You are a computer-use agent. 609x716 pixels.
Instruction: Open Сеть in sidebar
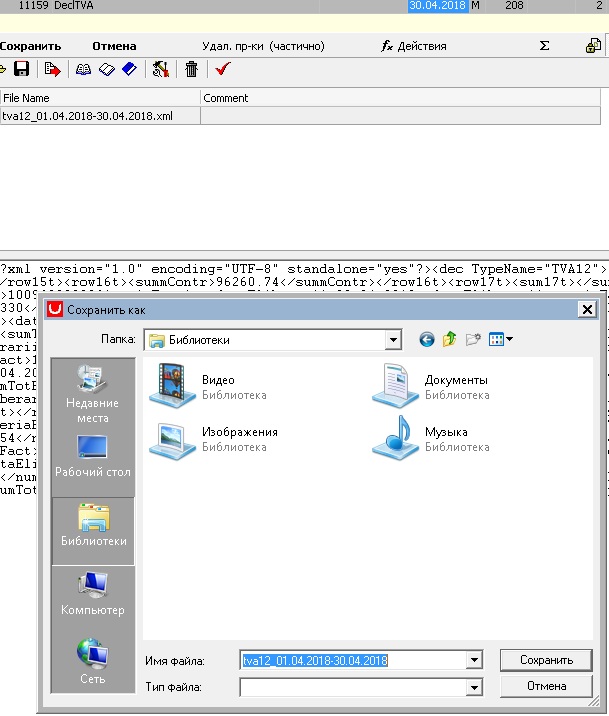tap(93, 661)
